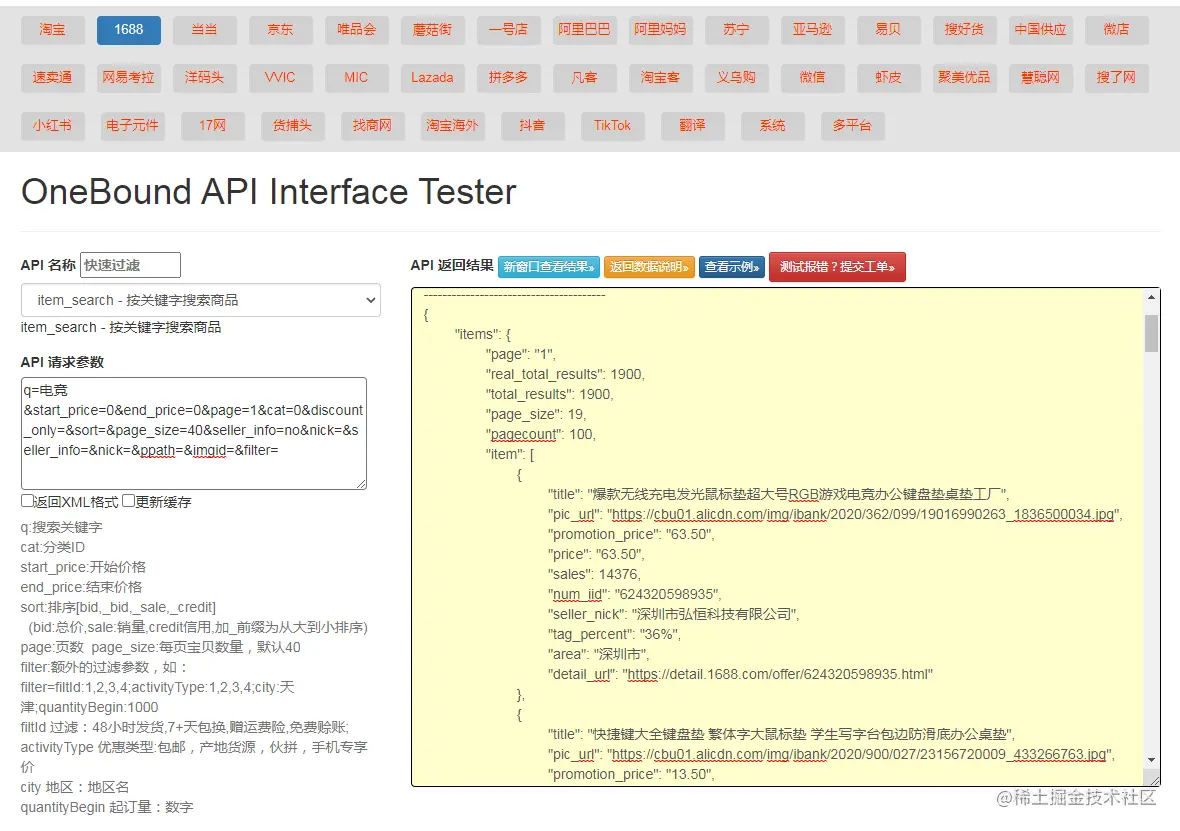Expand the item_search API dropdown
This screenshot has width=1180, height=831.
click(200, 300)
